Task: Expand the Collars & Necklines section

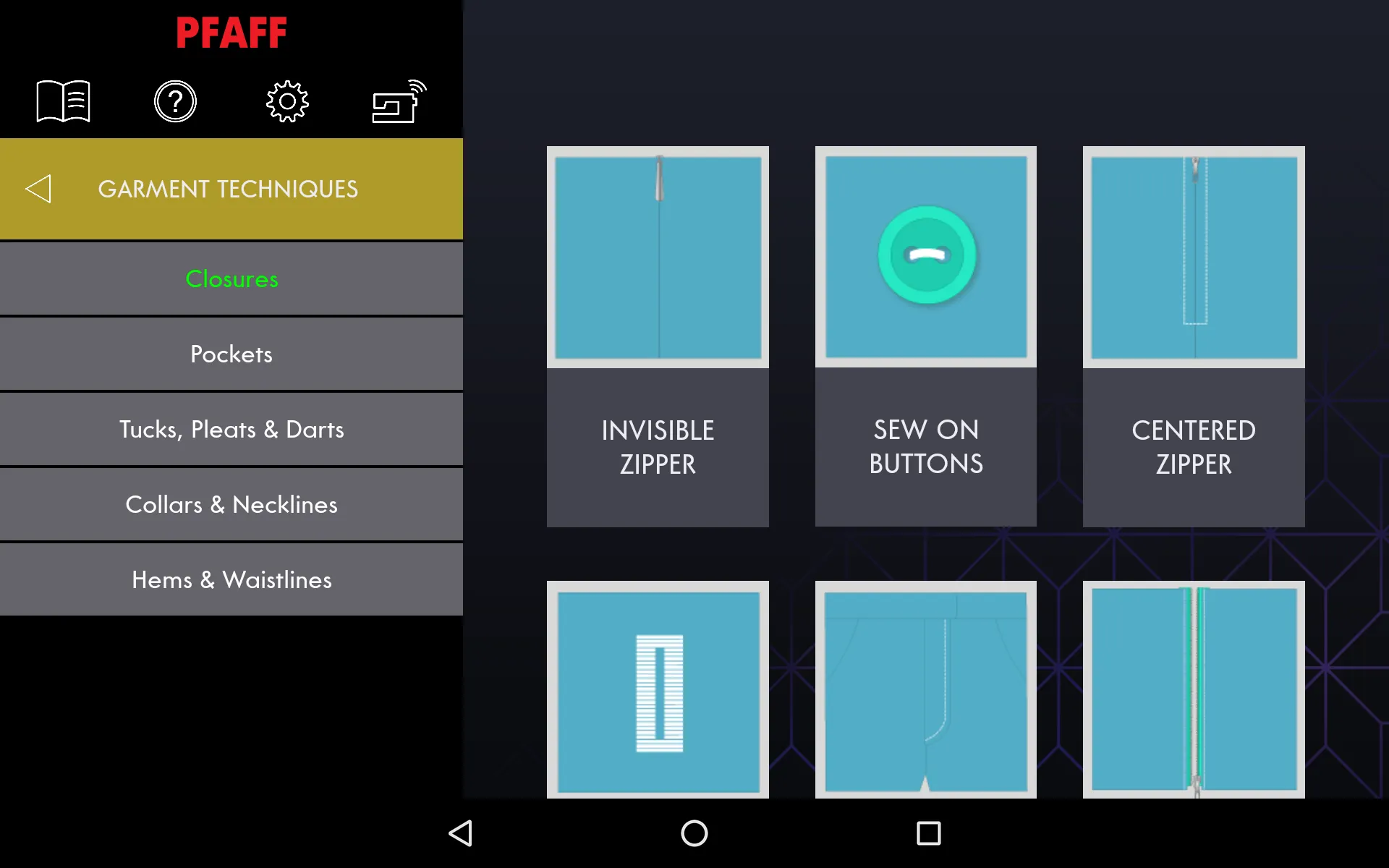Action: click(231, 504)
